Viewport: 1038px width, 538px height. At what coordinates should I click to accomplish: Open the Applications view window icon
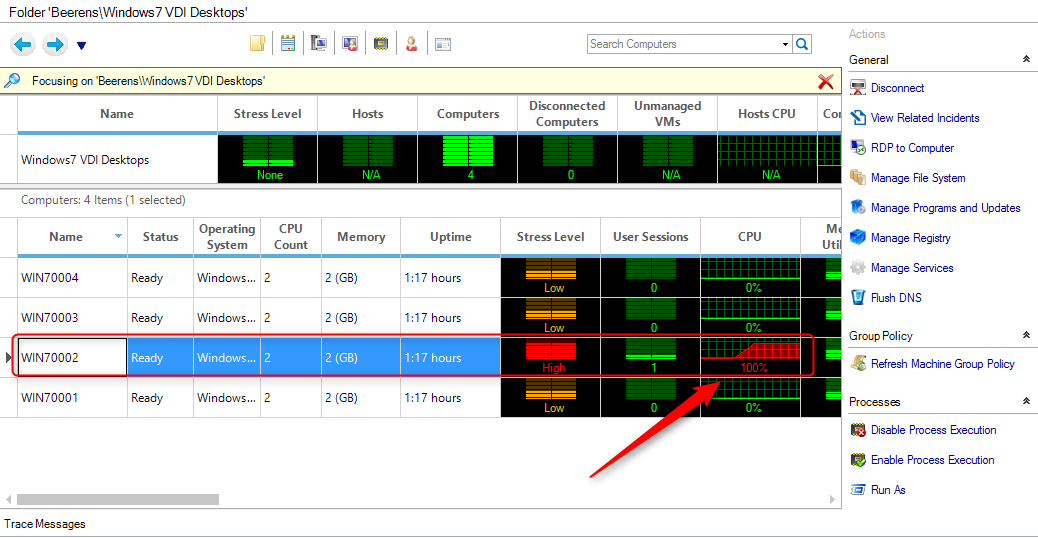pyautogui.click(x=443, y=44)
